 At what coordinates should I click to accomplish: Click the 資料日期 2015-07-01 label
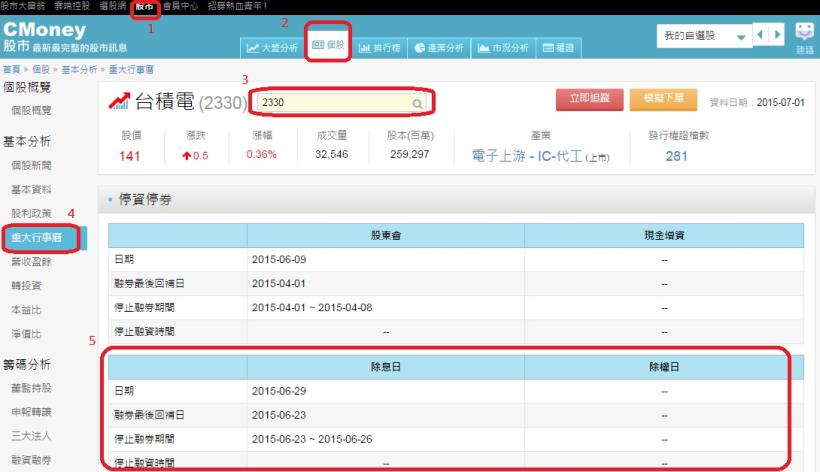[x=757, y=102]
